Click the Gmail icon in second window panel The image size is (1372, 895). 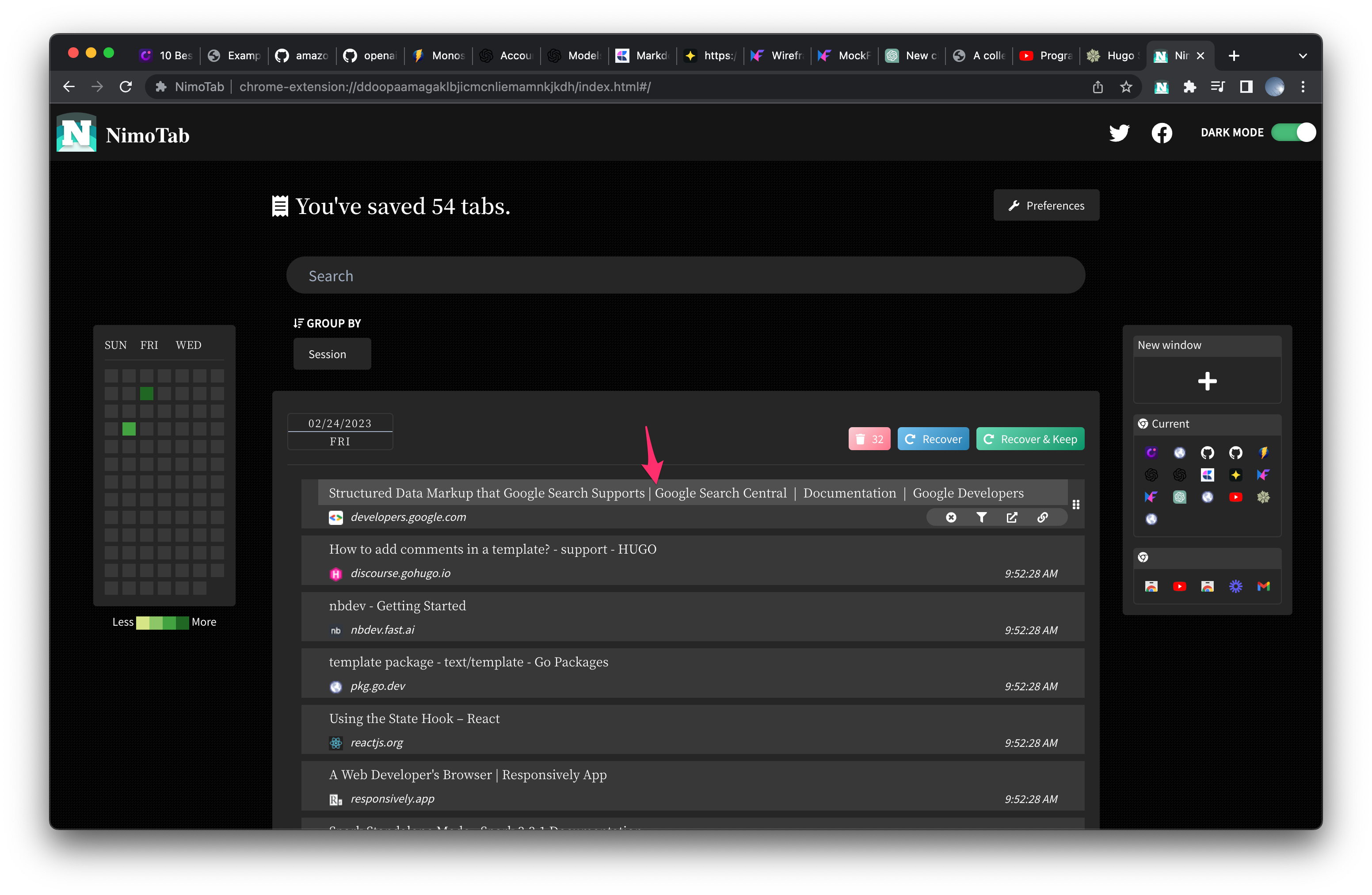click(1263, 586)
